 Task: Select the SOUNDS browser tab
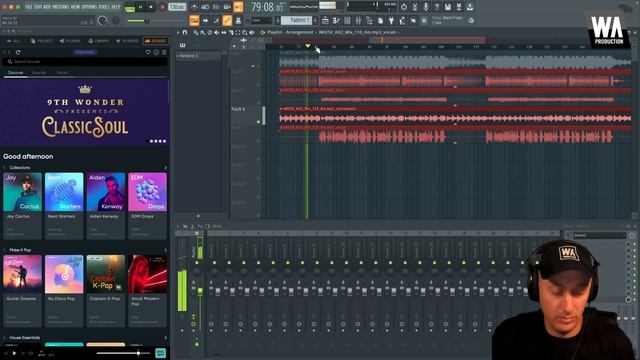[156, 41]
